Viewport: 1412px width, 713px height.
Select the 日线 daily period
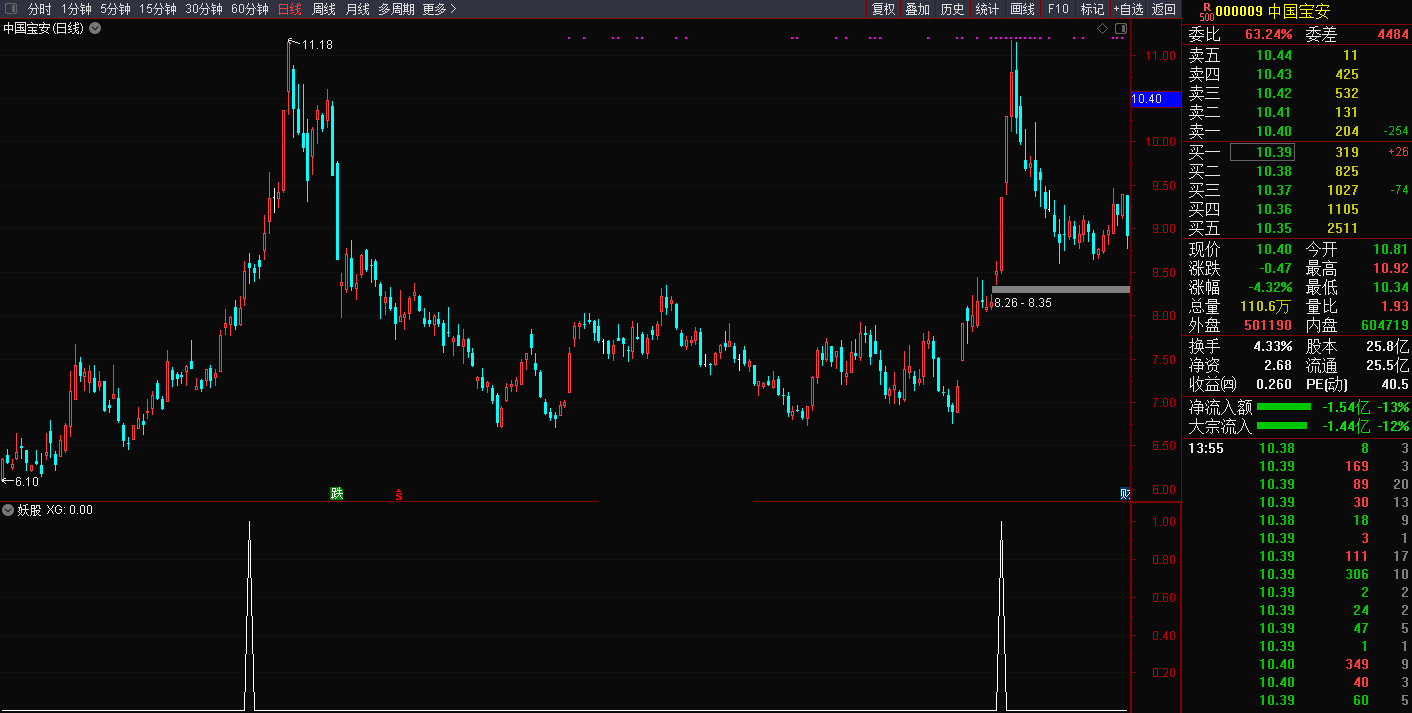290,9
